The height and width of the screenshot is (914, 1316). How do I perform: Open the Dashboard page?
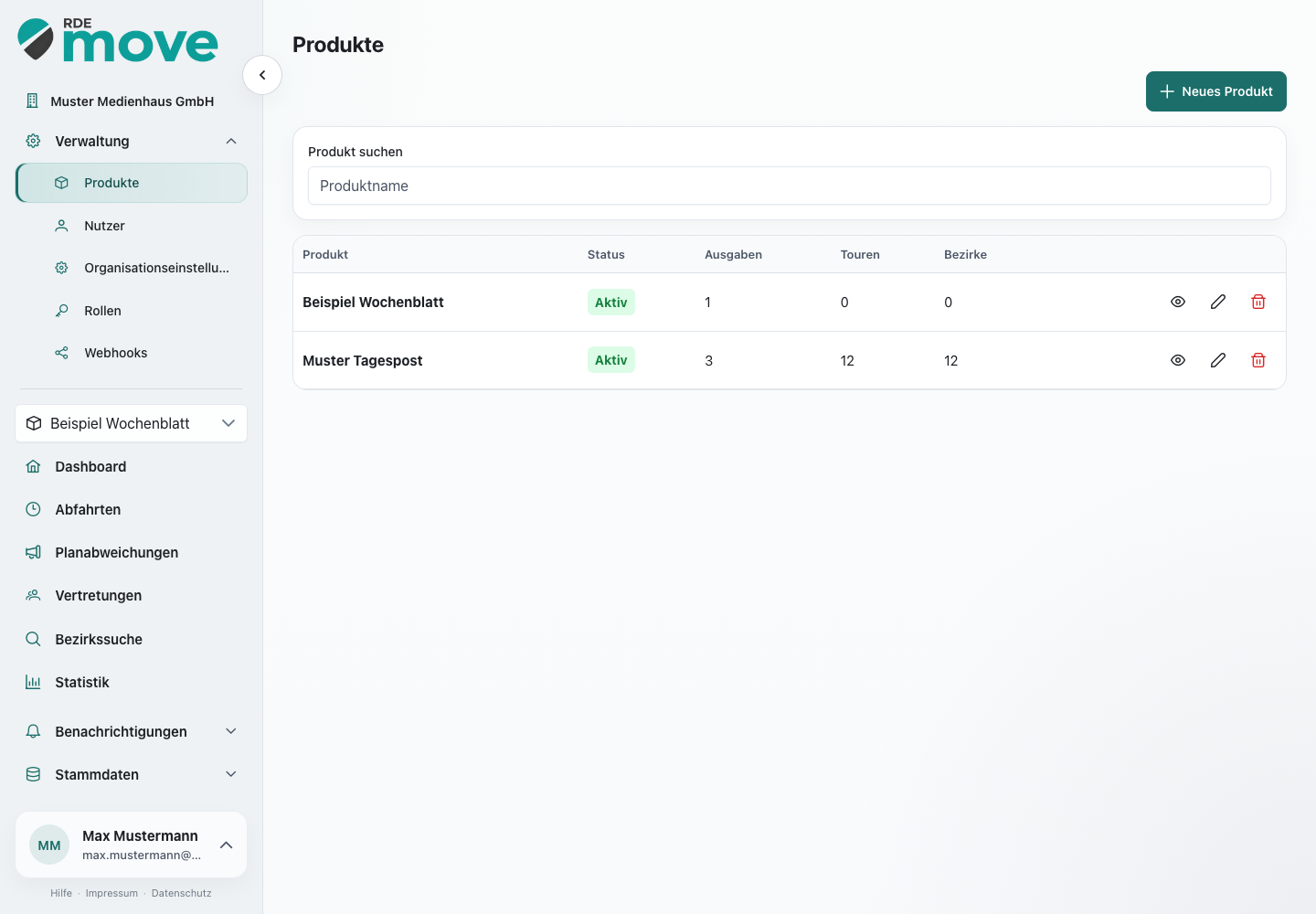pos(132,466)
